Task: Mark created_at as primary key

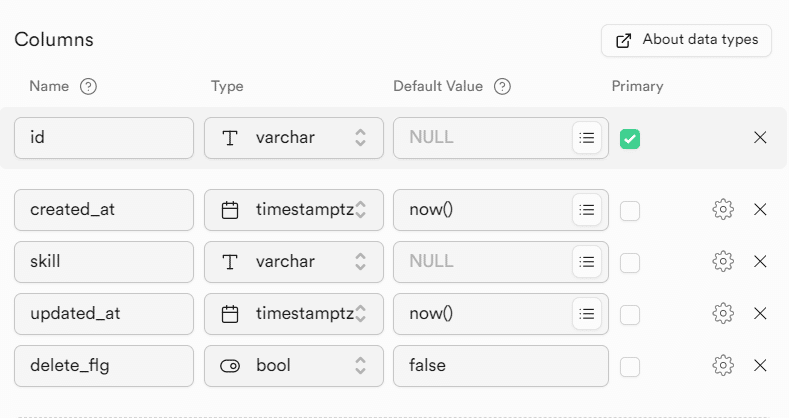Action: coord(630,210)
